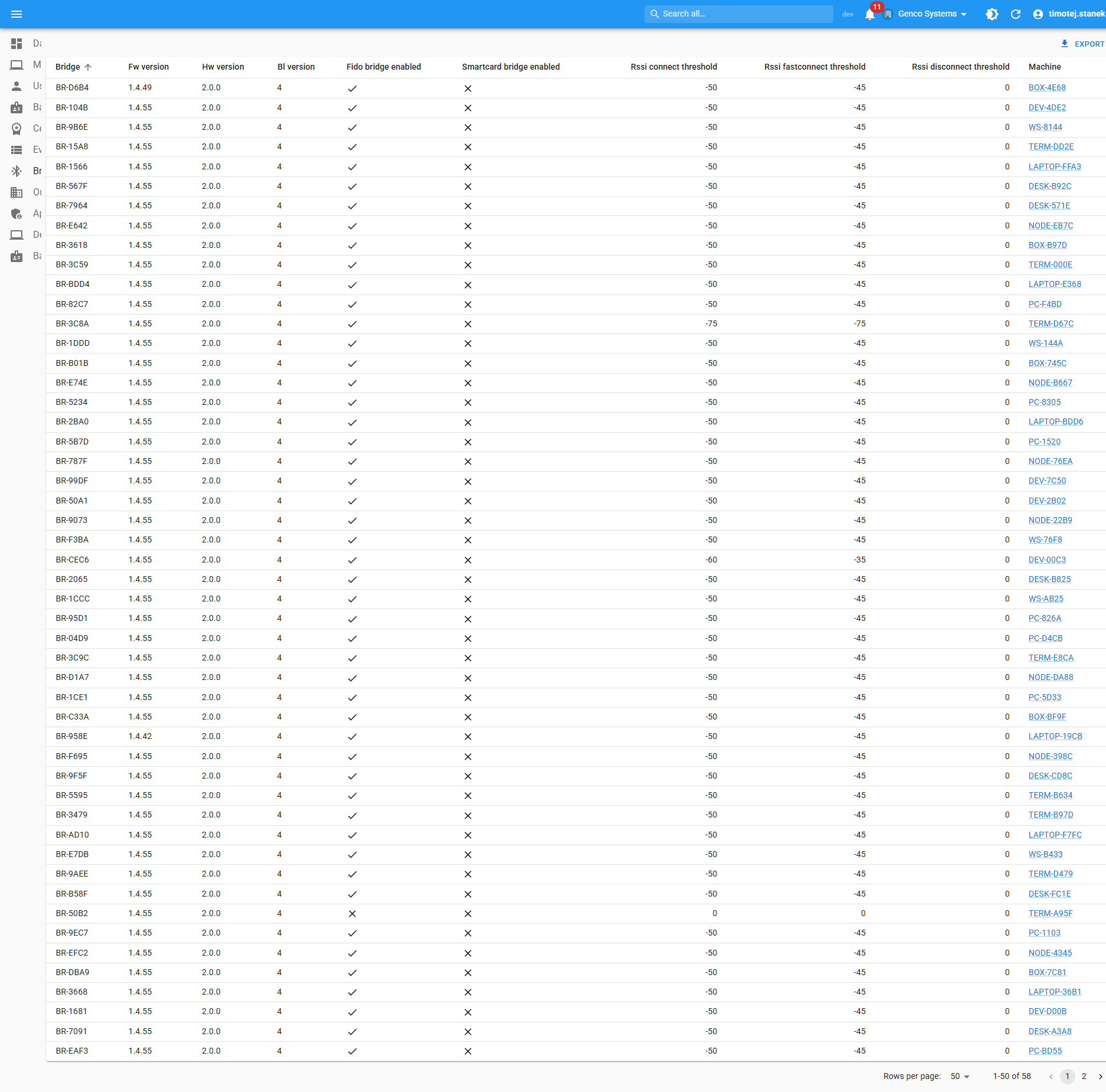
Task: Sort by the Machine column header
Action: point(1045,67)
